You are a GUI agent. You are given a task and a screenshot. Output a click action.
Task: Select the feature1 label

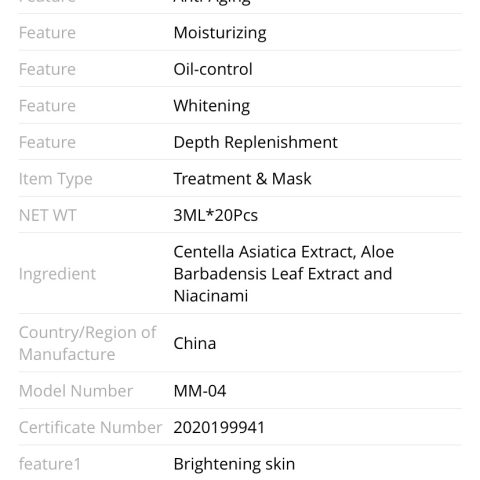(x=50, y=464)
